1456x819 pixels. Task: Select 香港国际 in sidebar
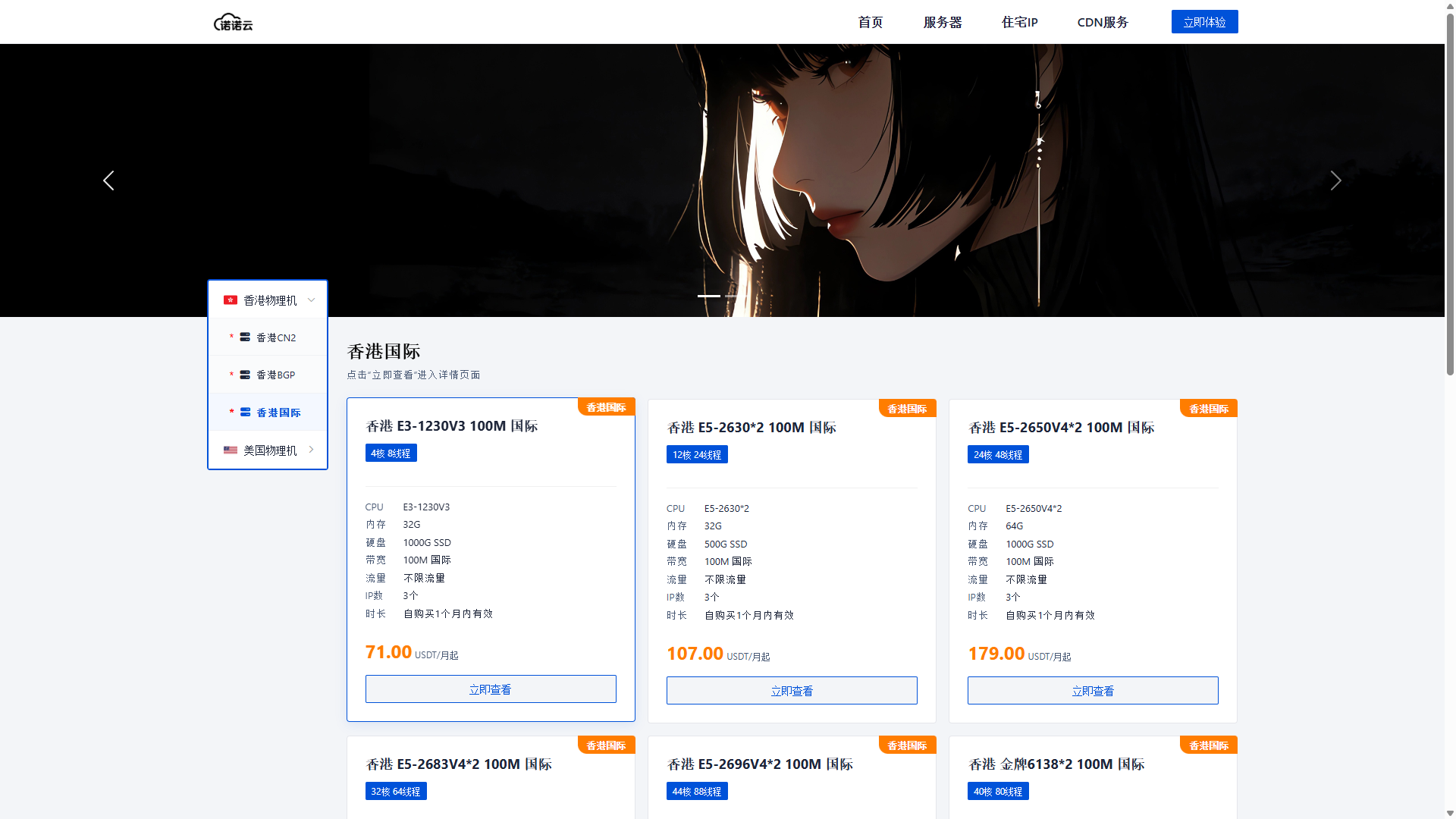[x=268, y=413]
